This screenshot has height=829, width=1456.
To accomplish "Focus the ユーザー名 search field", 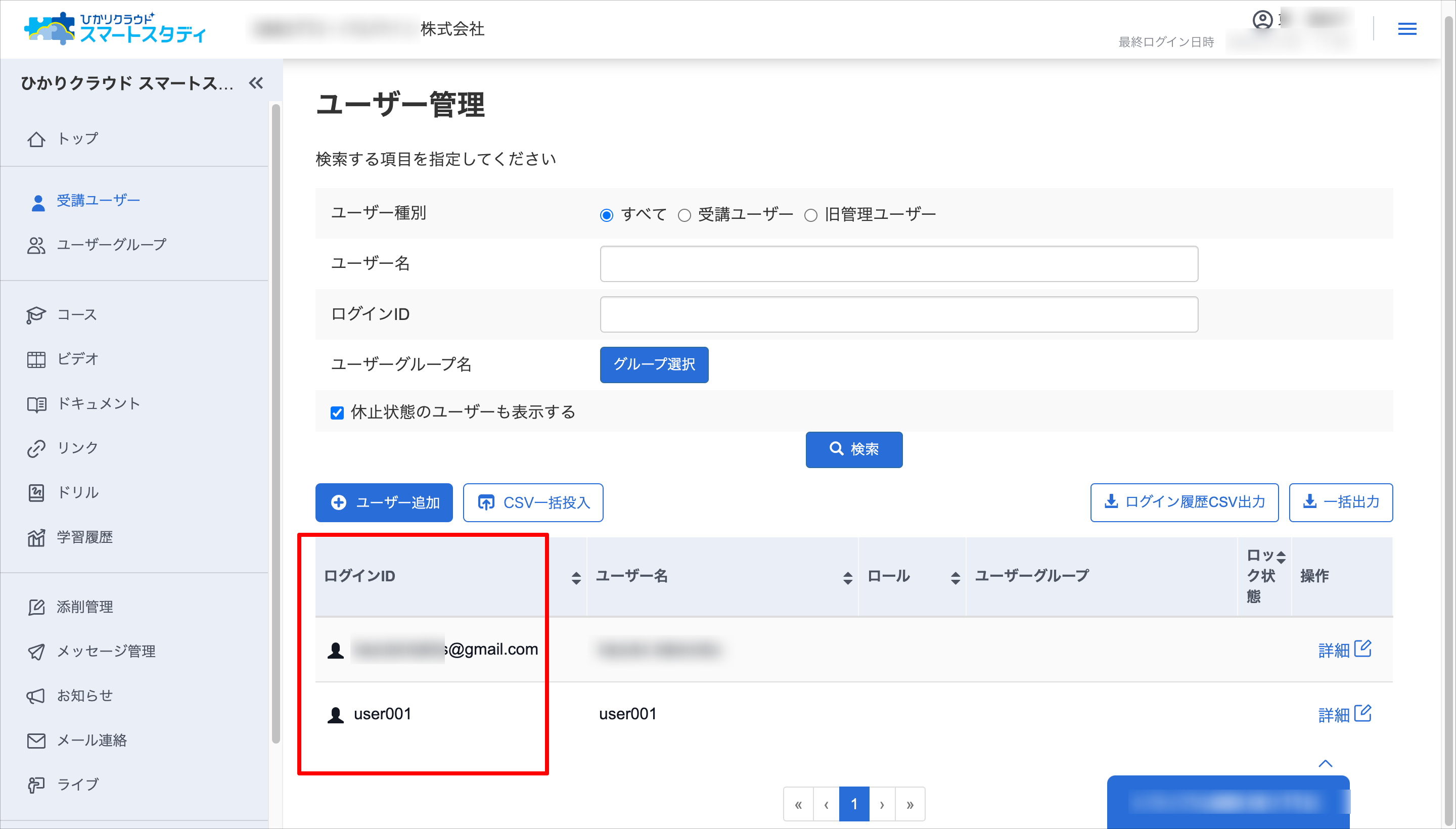I will (x=898, y=264).
